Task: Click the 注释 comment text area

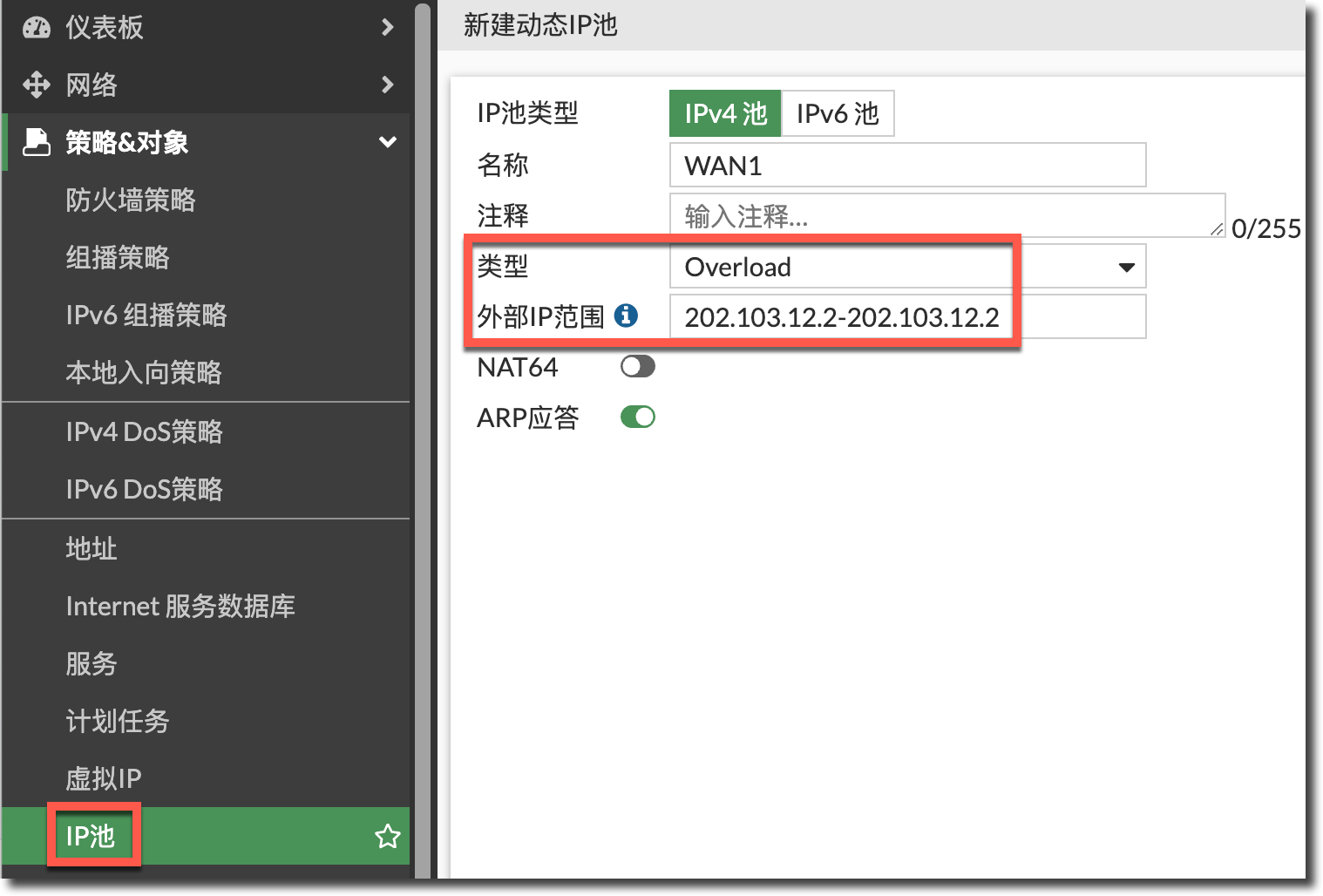Action: click(x=946, y=215)
